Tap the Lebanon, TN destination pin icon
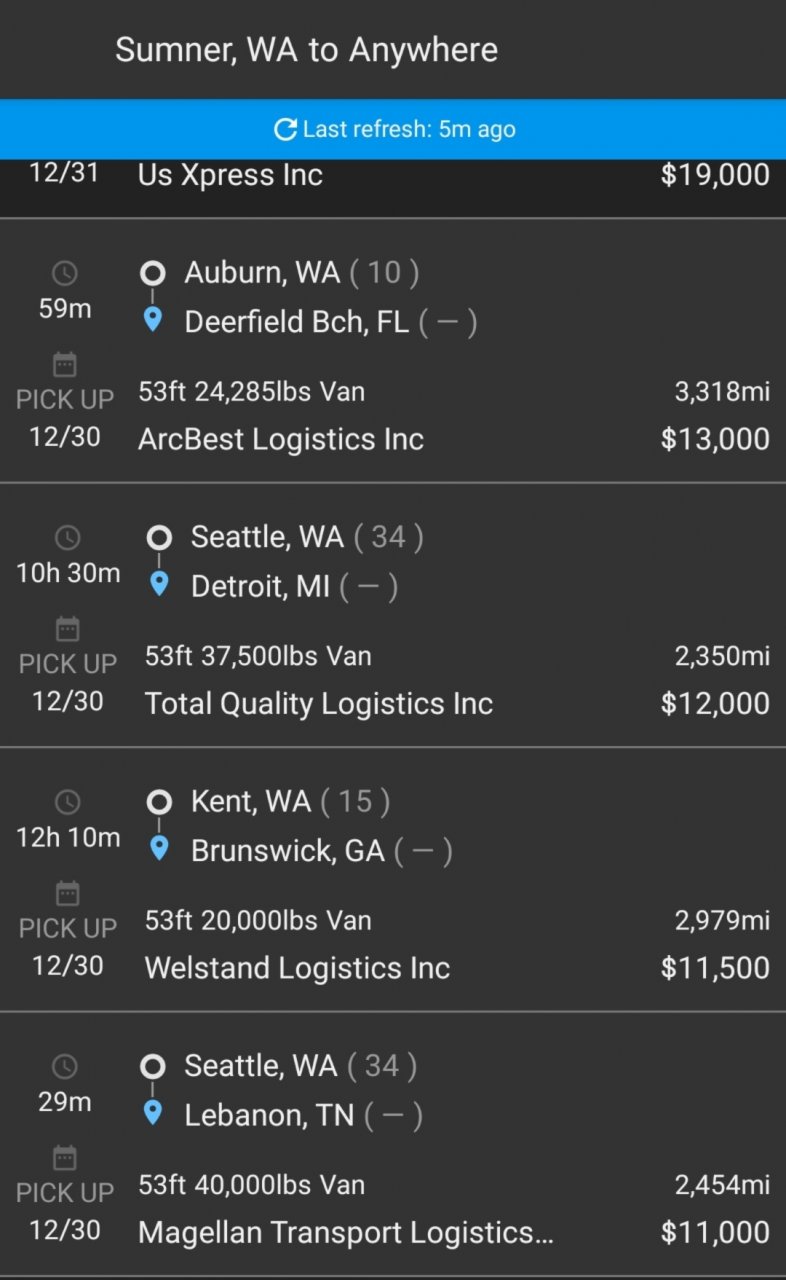786x1280 pixels. 152,1113
